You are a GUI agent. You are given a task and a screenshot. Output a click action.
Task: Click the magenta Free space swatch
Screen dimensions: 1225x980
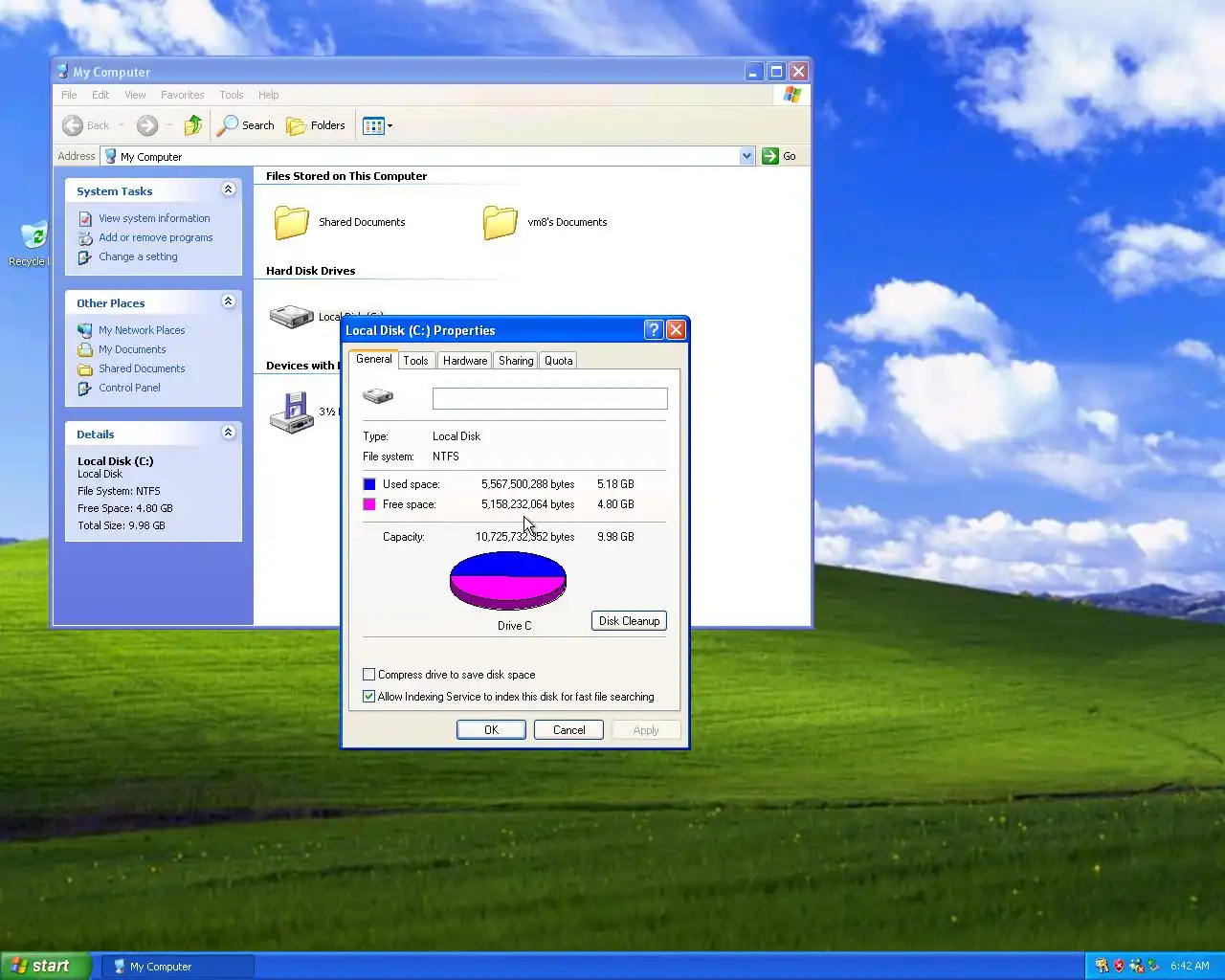pos(369,504)
